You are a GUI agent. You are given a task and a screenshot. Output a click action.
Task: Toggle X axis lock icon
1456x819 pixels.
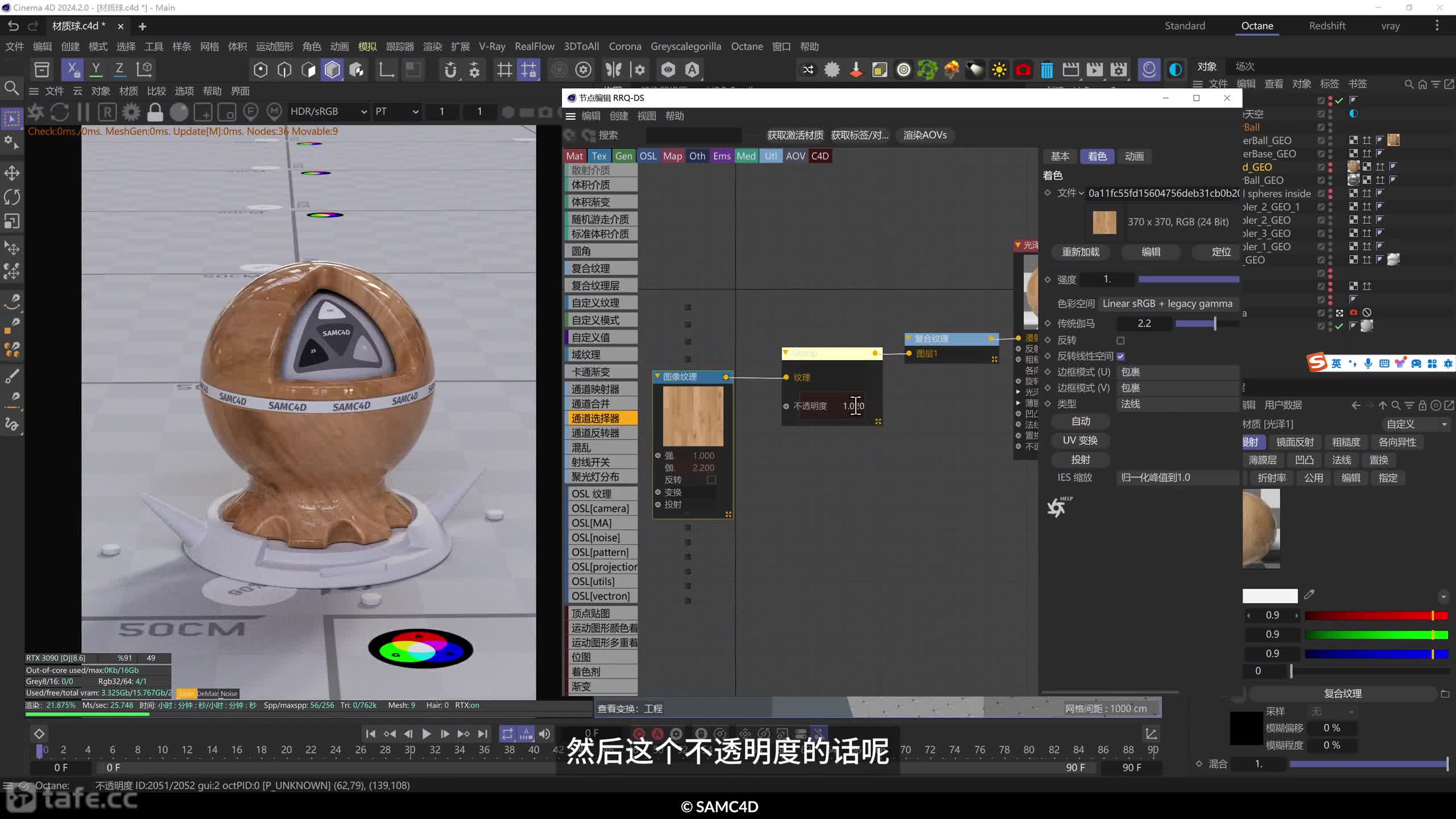[x=72, y=69]
